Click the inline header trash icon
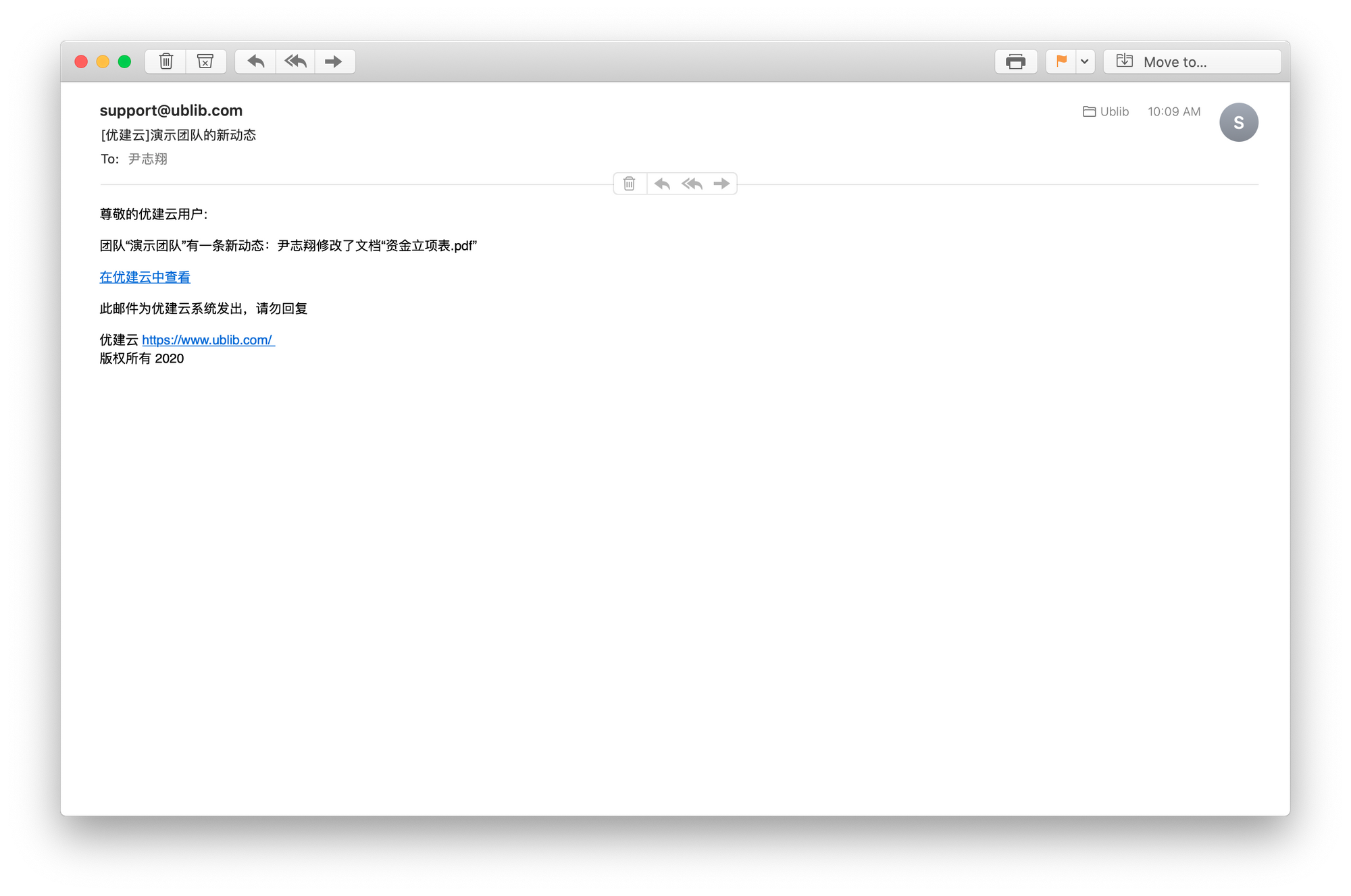1351x896 pixels. [x=629, y=184]
